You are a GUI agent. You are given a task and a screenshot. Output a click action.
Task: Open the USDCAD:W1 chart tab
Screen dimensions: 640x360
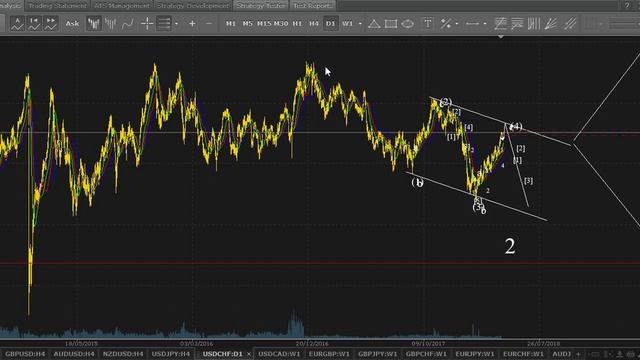tap(279, 354)
